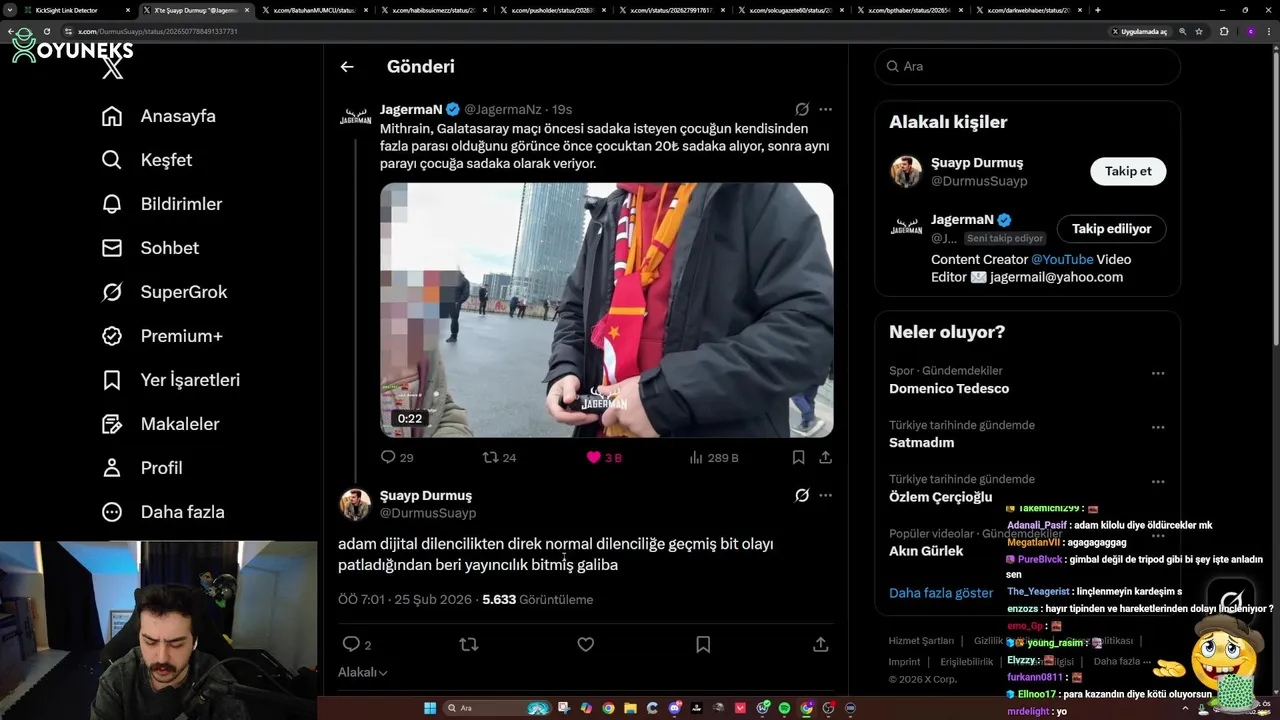
Task: Open options for Özlem Çerçioğlu trend
Action: pos(1158,481)
